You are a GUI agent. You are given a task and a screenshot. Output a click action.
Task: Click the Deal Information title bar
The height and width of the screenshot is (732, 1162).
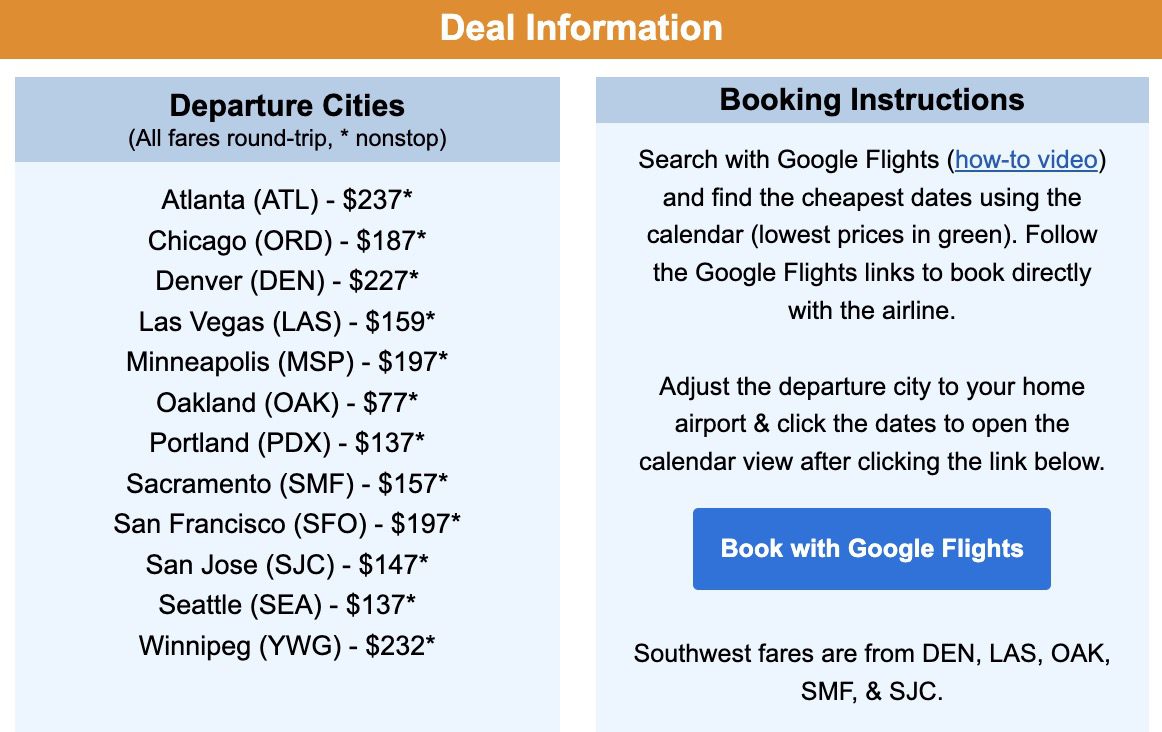(581, 28)
